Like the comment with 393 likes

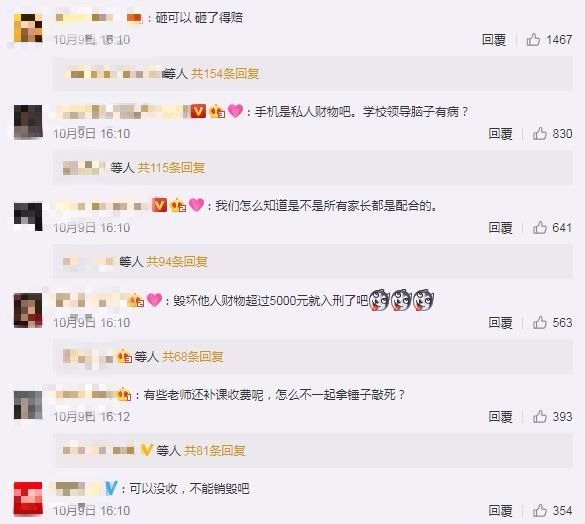tap(539, 416)
